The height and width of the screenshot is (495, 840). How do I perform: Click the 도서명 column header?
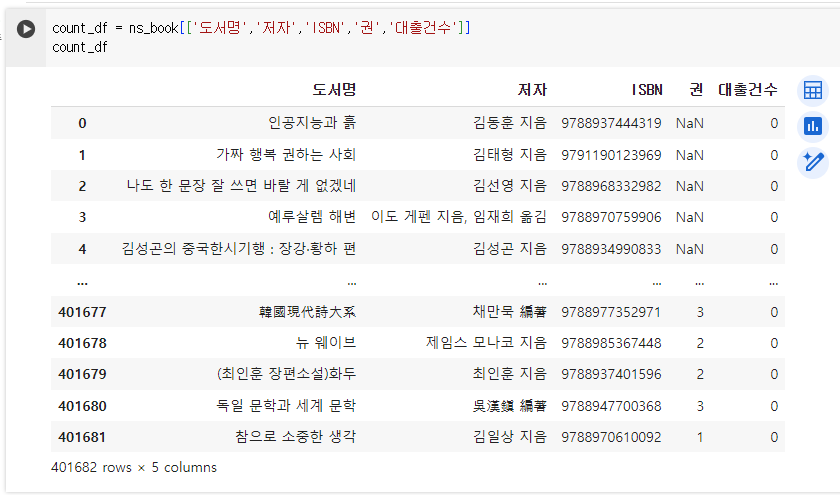[x=334, y=89]
